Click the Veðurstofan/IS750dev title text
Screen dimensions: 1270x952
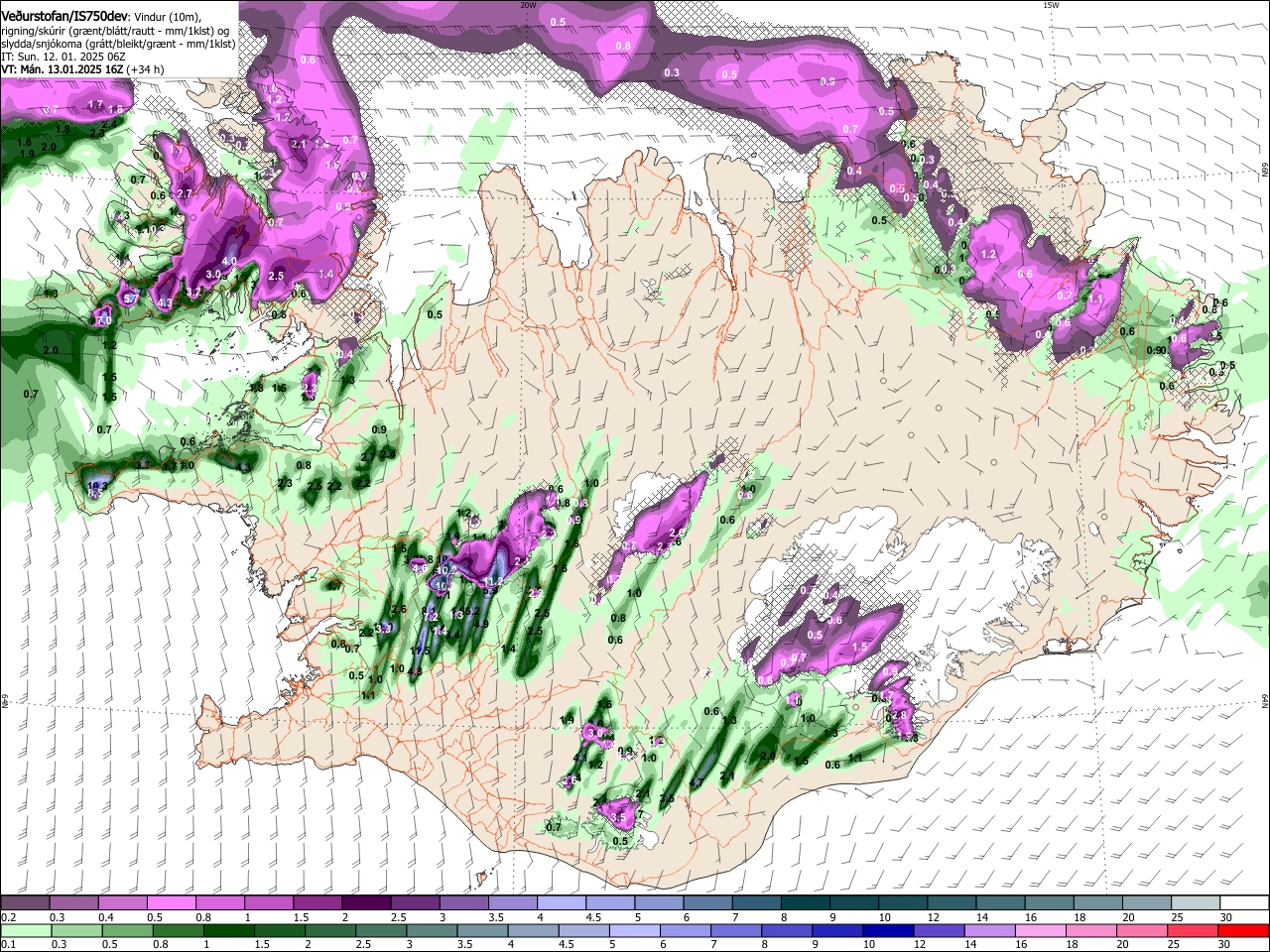click(x=64, y=16)
